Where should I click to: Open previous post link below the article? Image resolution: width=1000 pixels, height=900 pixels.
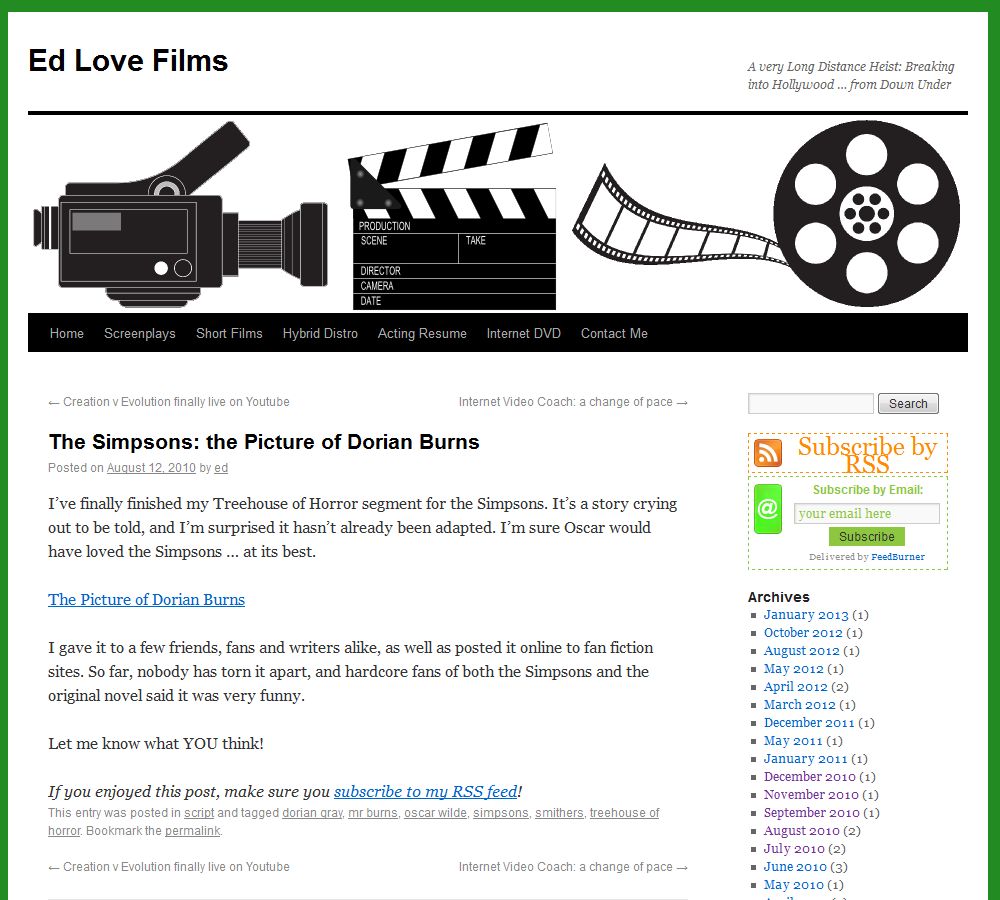pos(169,867)
